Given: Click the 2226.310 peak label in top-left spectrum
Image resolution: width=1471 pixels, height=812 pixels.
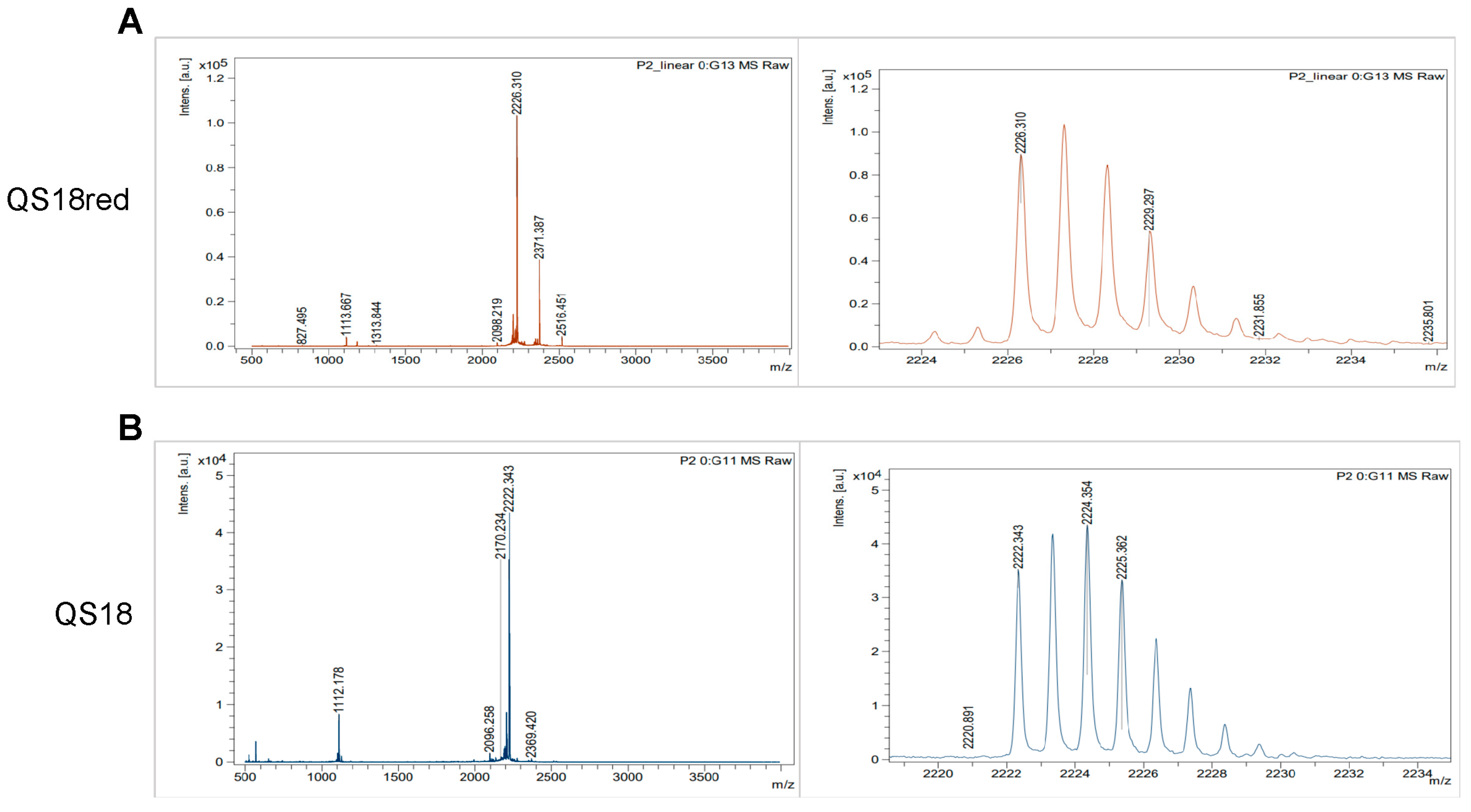Looking at the screenshot, I should (x=516, y=93).
